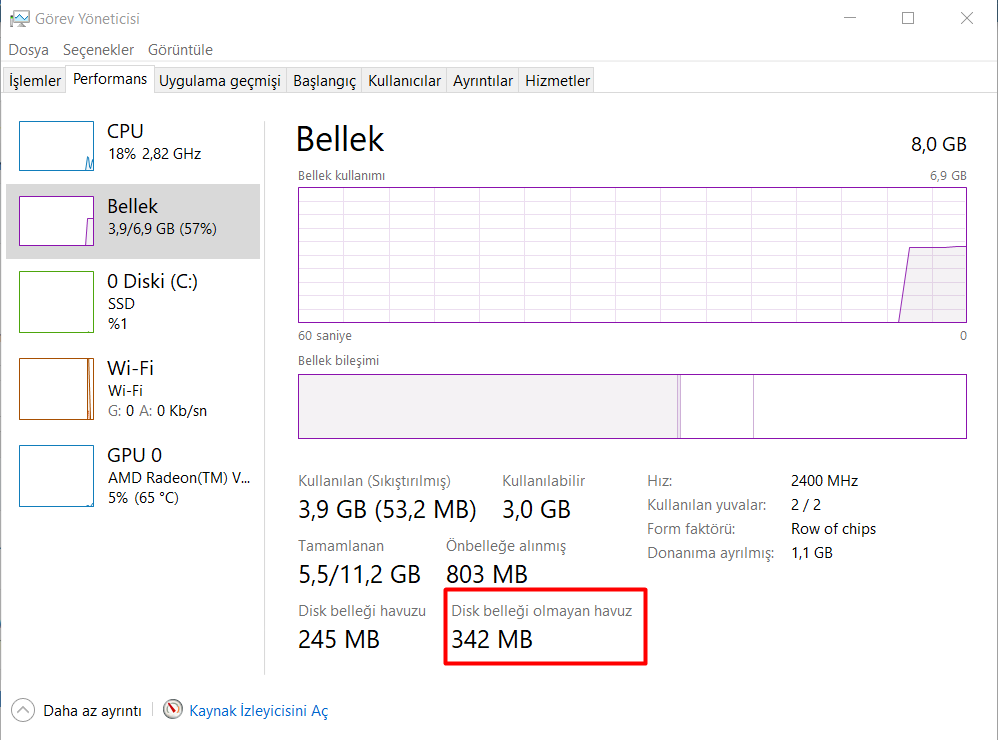The width and height of the screenshot is (998, 740).
Task: Go to the Kullanıcılar tab
Action: click(x=404, y=81)
